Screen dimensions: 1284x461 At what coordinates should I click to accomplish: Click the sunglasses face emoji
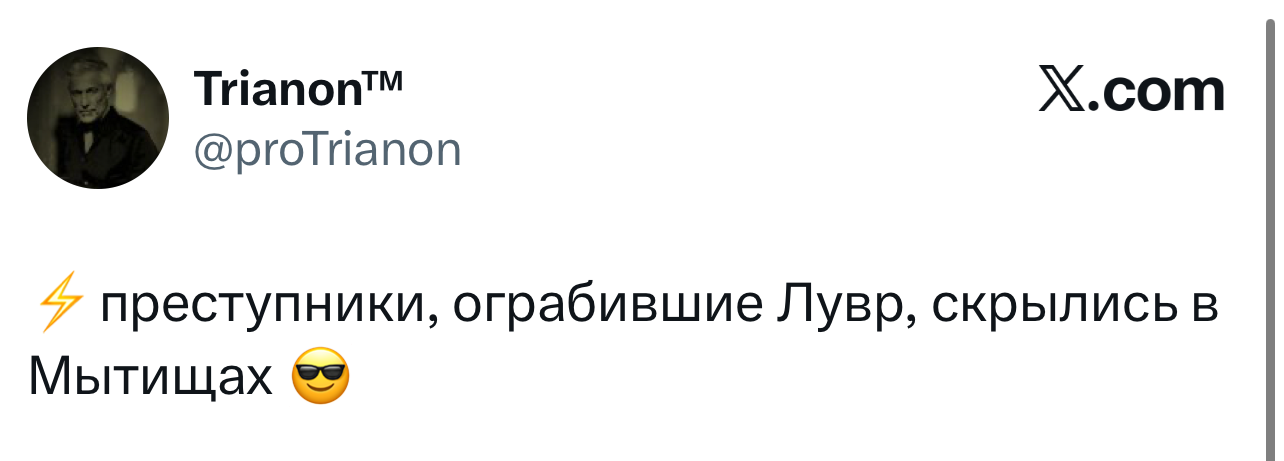pos(320,378)
